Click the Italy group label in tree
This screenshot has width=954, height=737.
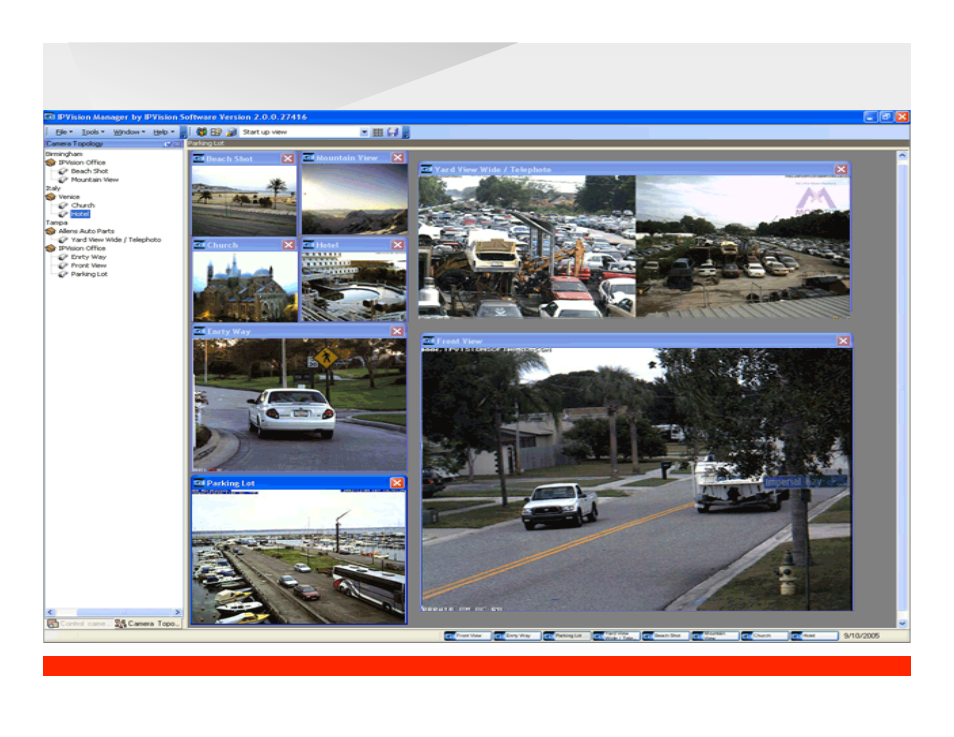[53, 188]
